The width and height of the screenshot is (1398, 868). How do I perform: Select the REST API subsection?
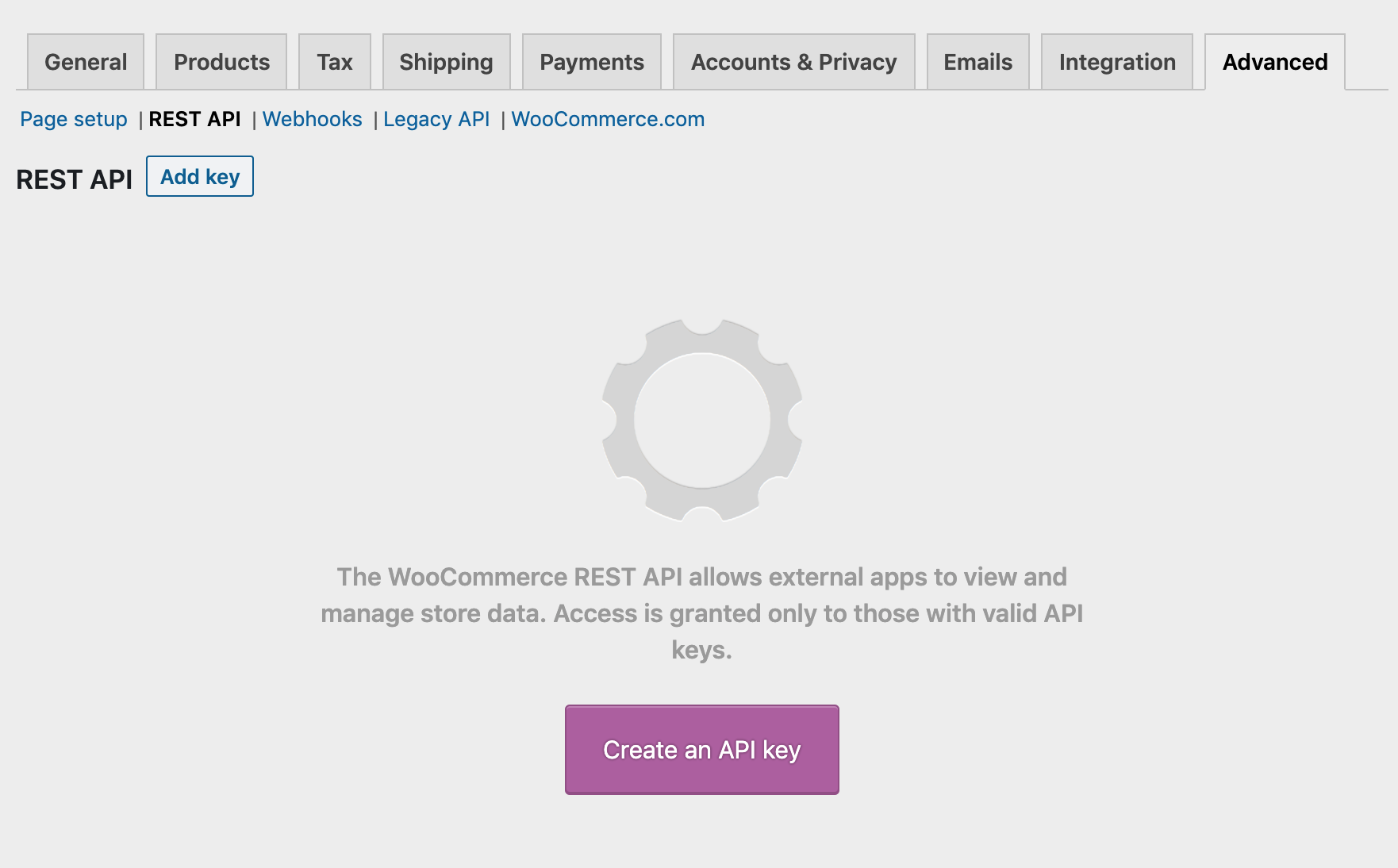[x=194, y=119]
